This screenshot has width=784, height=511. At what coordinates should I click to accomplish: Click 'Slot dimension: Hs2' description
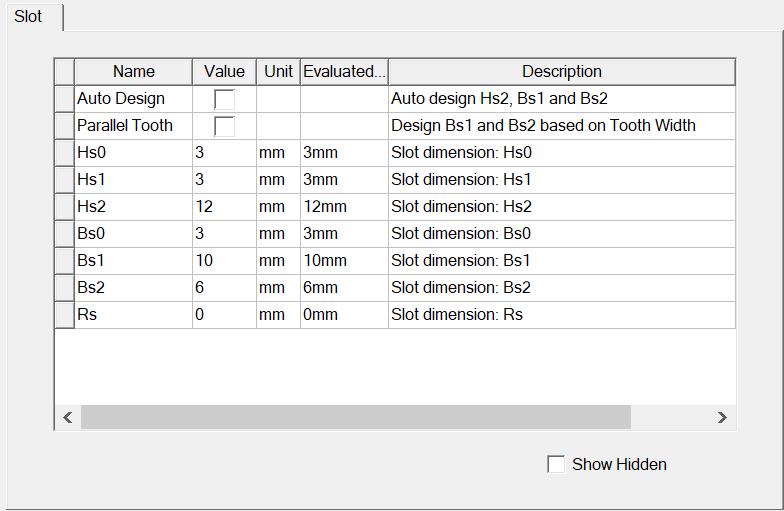562,206
